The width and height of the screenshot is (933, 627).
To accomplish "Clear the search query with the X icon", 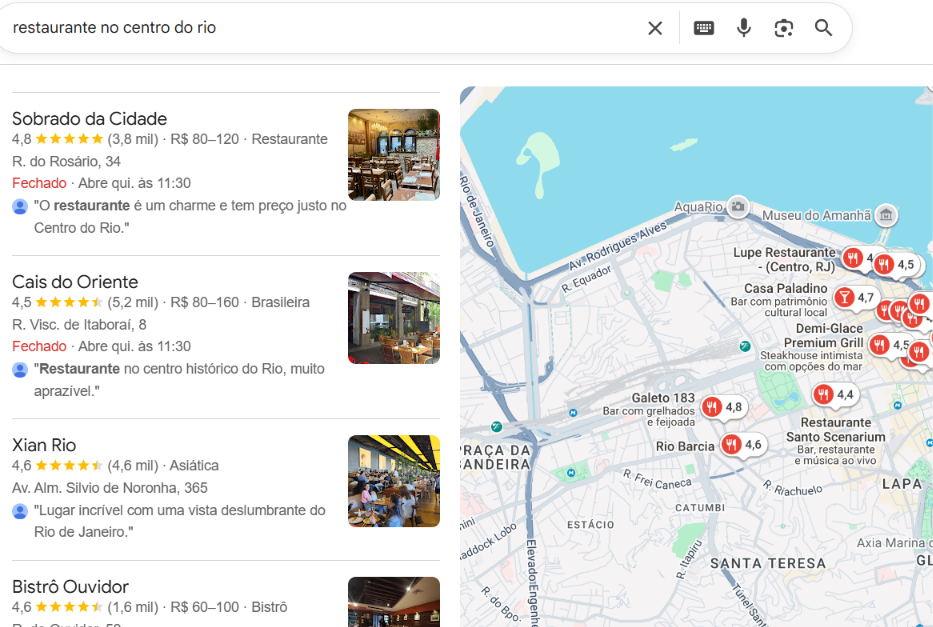I will [655, 28].
